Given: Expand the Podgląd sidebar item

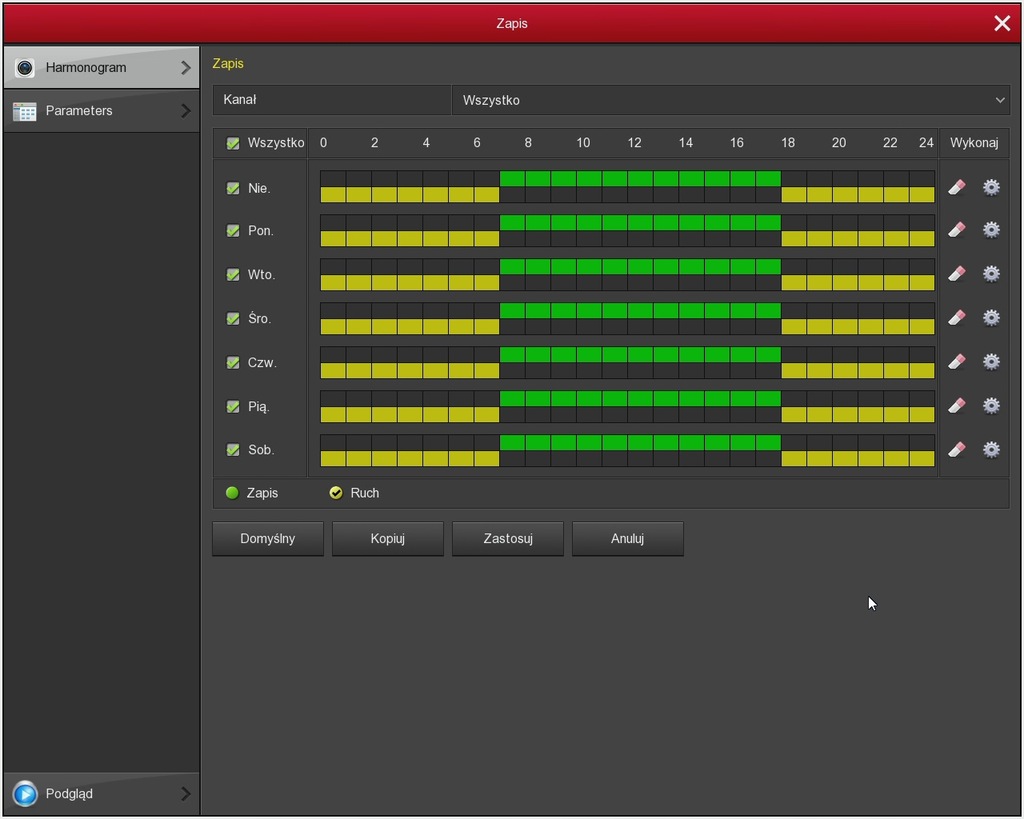Looking at the screenshot, I should pyautogui.click(x=102, y=794).
